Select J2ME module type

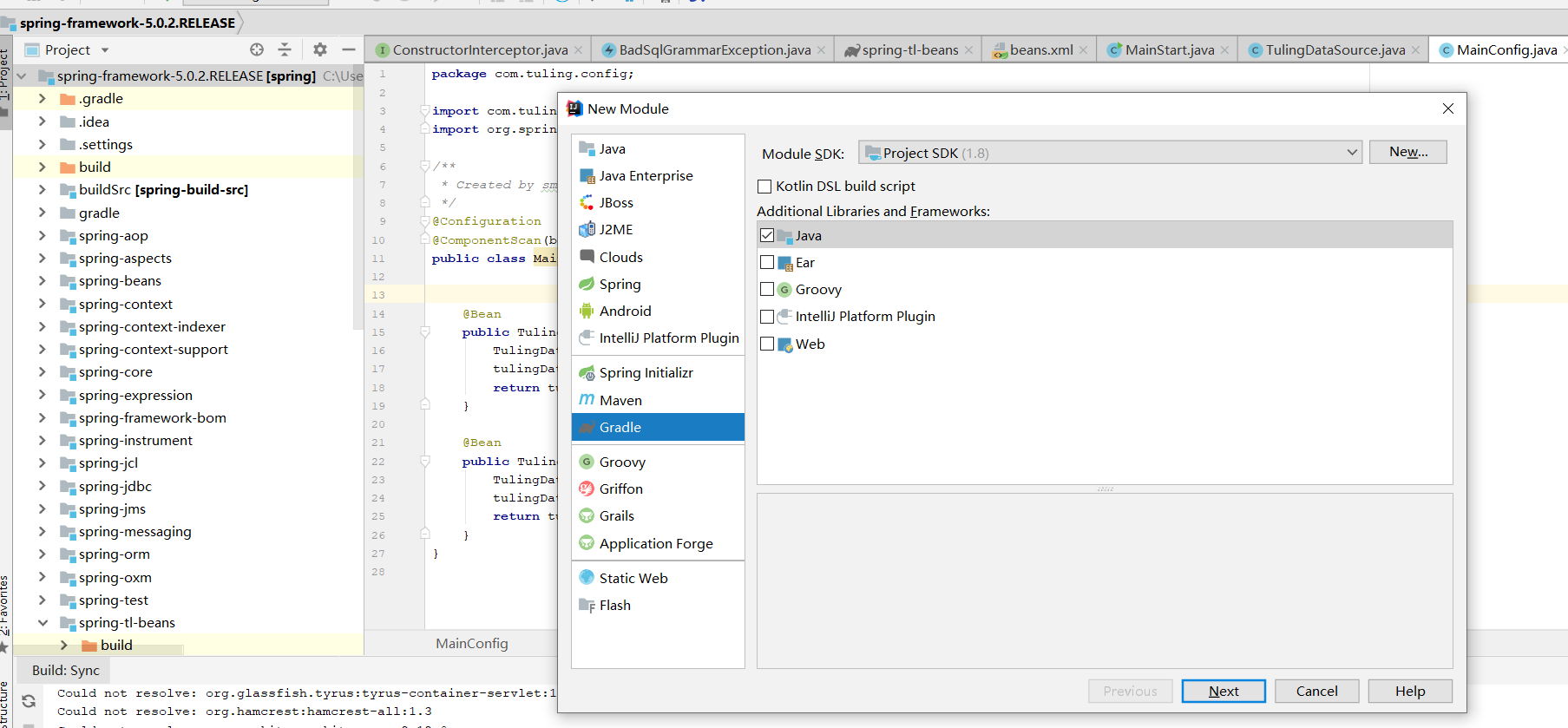(658, 229)
